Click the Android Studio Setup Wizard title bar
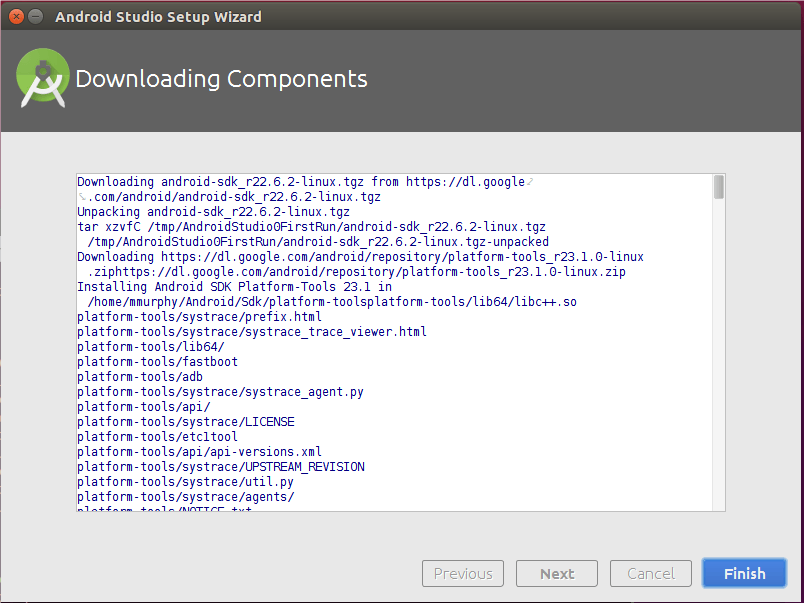 (400, 17)
